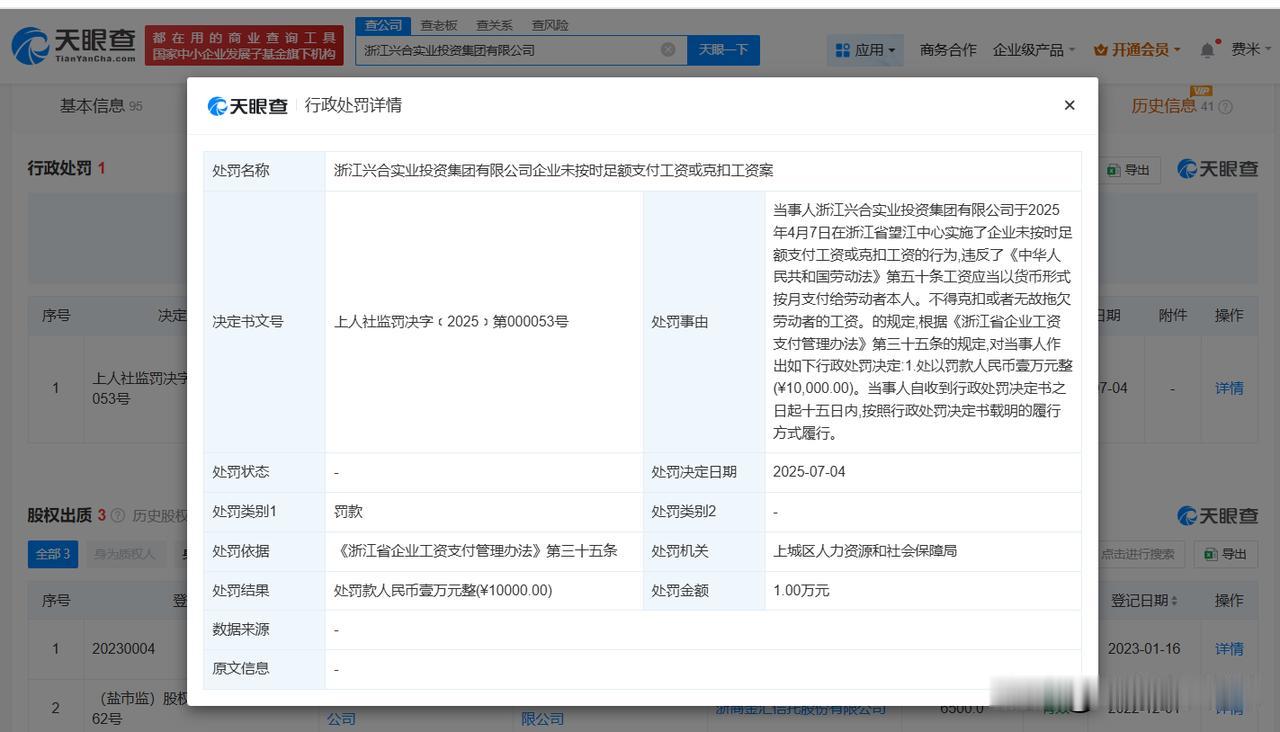The width and height of the screenshot is (1280, 732).
Task: Sort by 登记日期 column
Action: (x=1144, y=601)
